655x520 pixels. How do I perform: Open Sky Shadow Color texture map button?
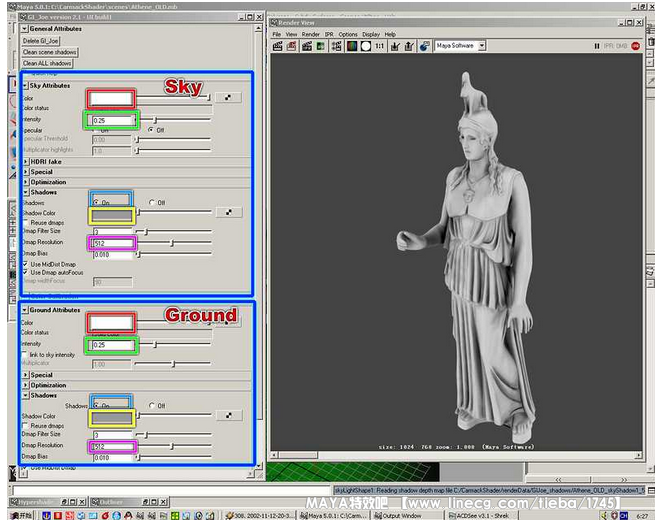point(229,212)
